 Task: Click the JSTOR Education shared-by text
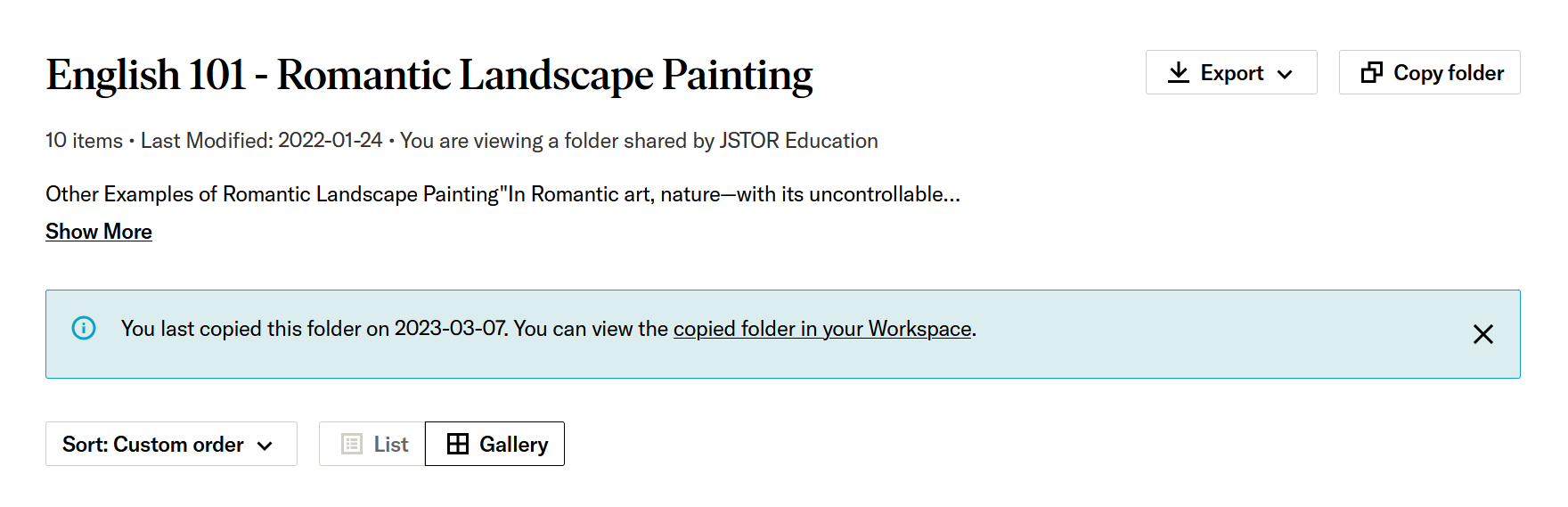click(x=797, y=141)
